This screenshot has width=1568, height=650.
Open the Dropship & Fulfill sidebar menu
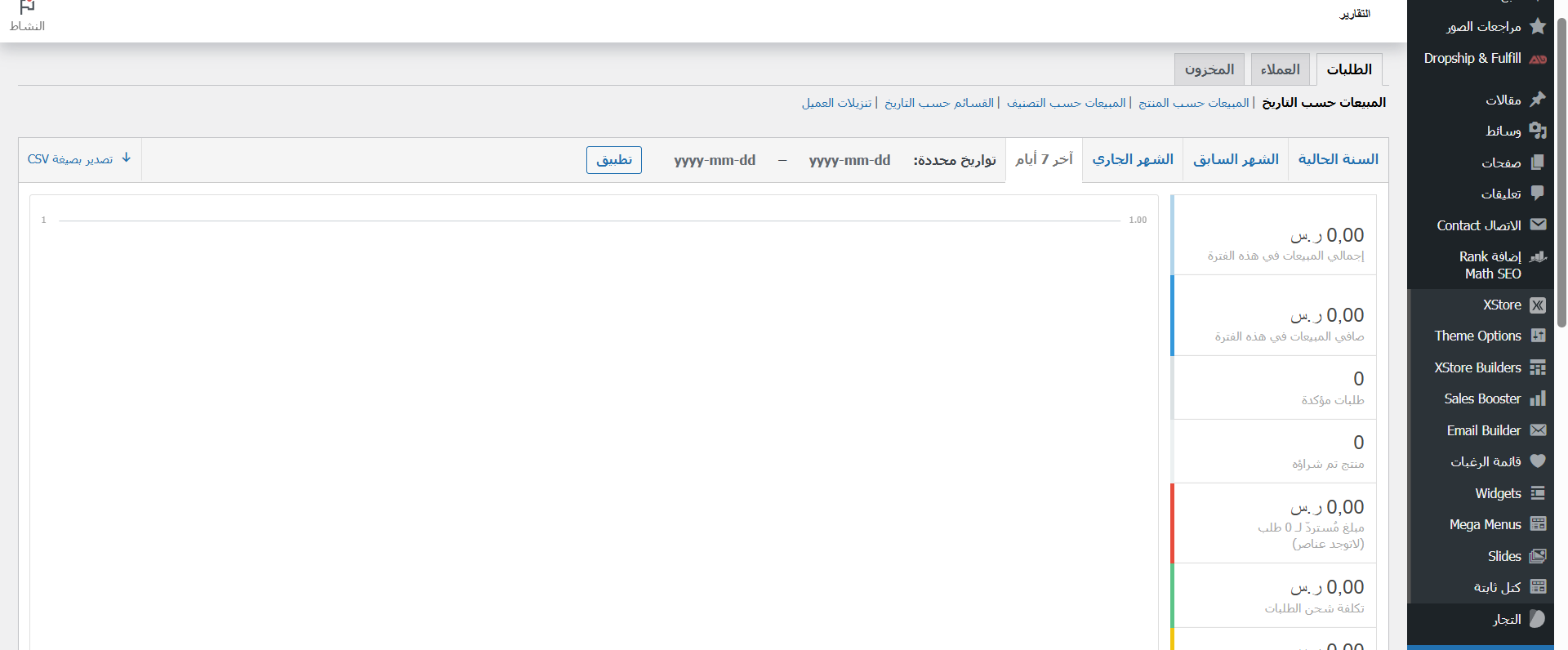[1481, 59]
